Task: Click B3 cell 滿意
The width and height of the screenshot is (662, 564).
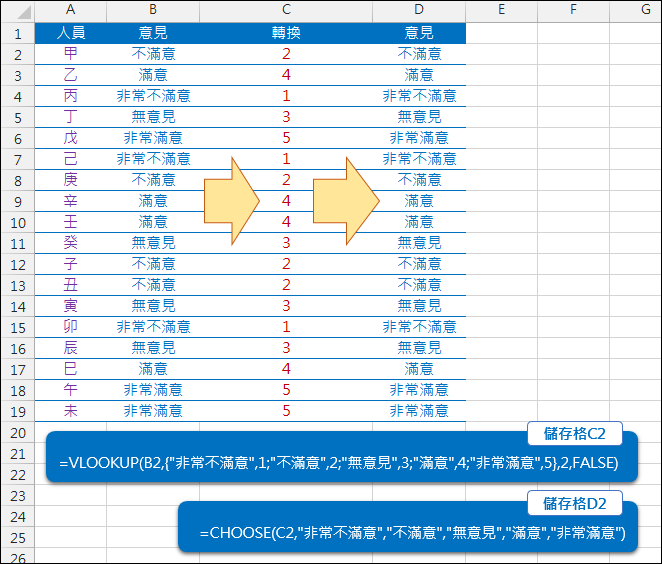Action: pos(153,75)
